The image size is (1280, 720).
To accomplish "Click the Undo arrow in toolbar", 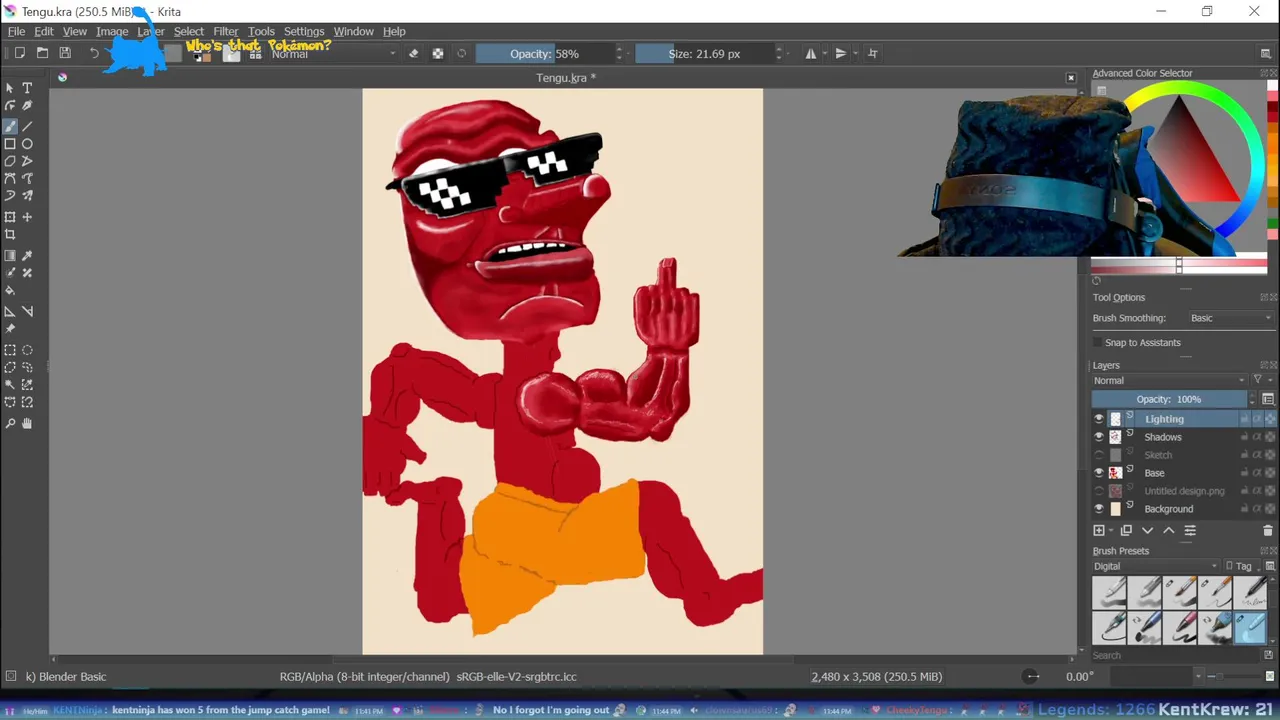I will (94, 53).
